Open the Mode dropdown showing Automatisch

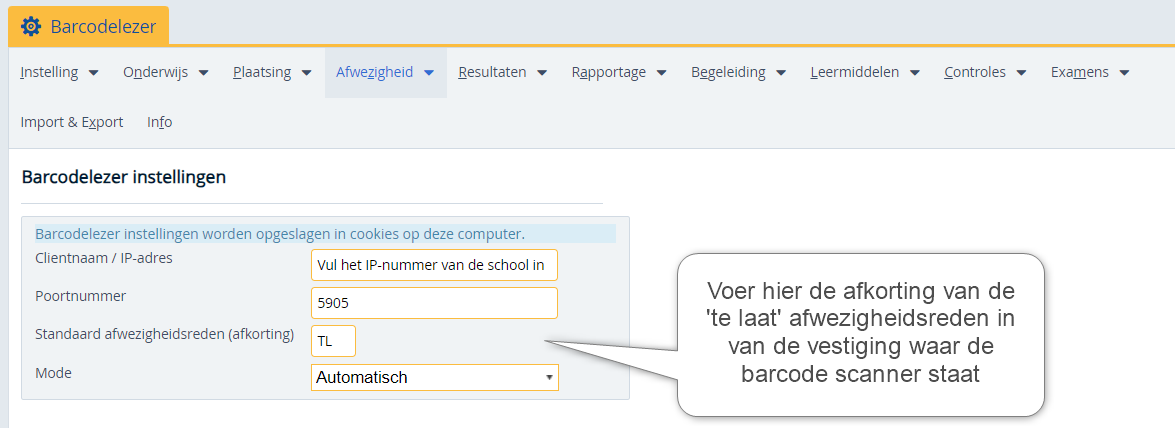(x=434, y=377)
